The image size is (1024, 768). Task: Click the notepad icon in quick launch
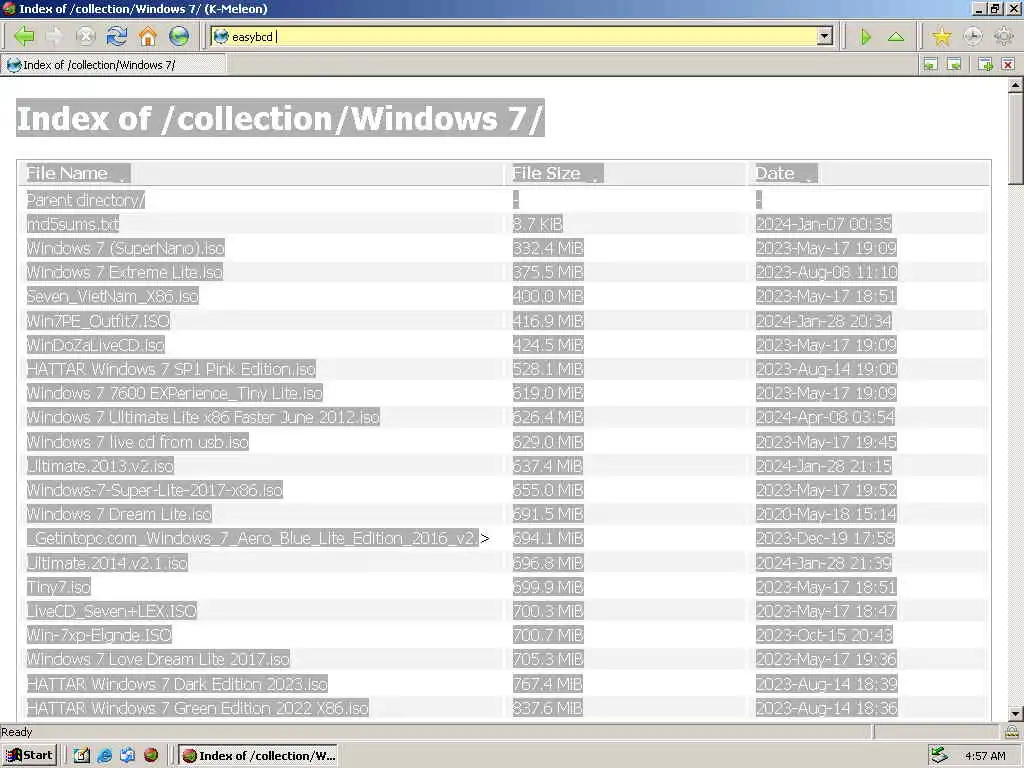pos(82,756)
